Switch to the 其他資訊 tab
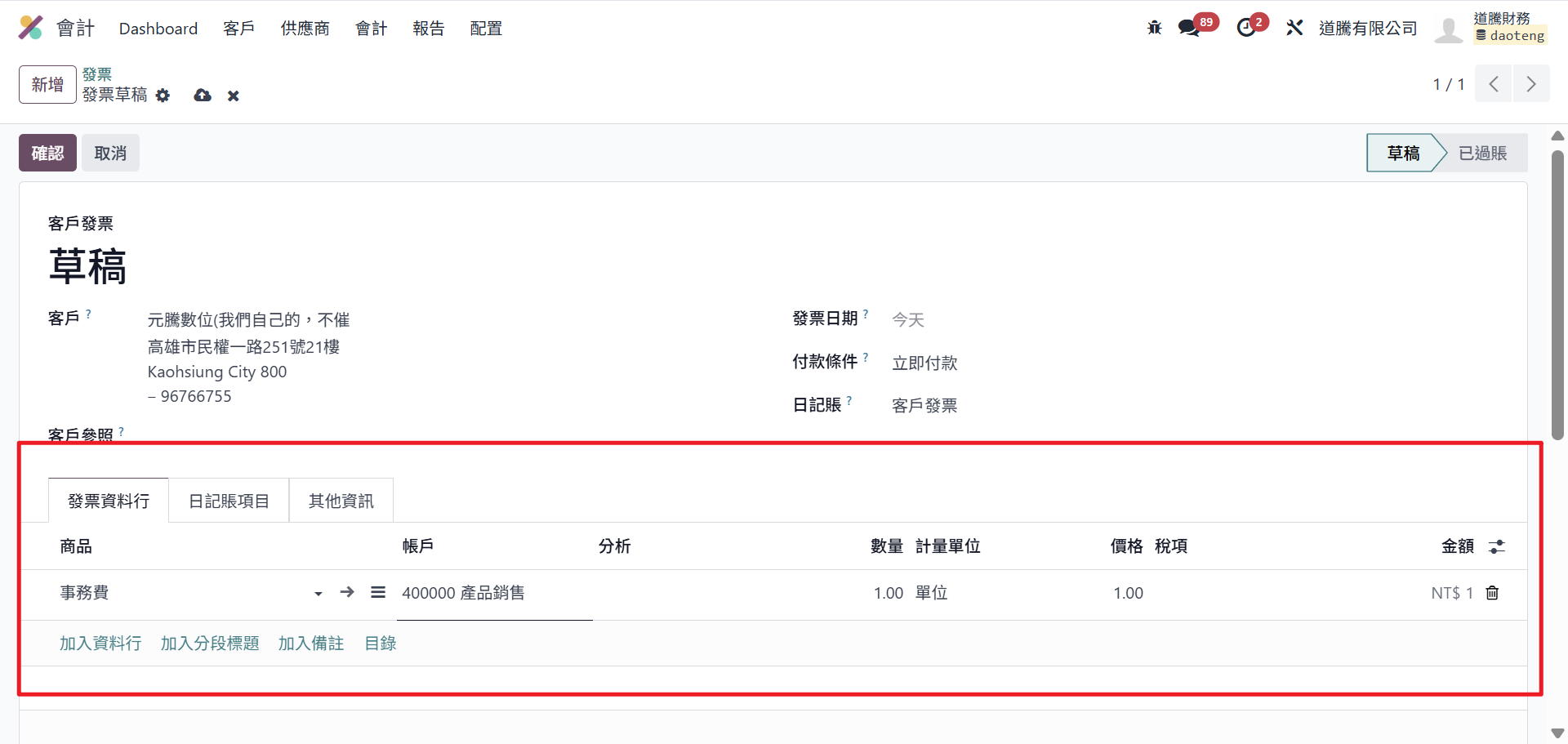 click(x=341, y=501)
